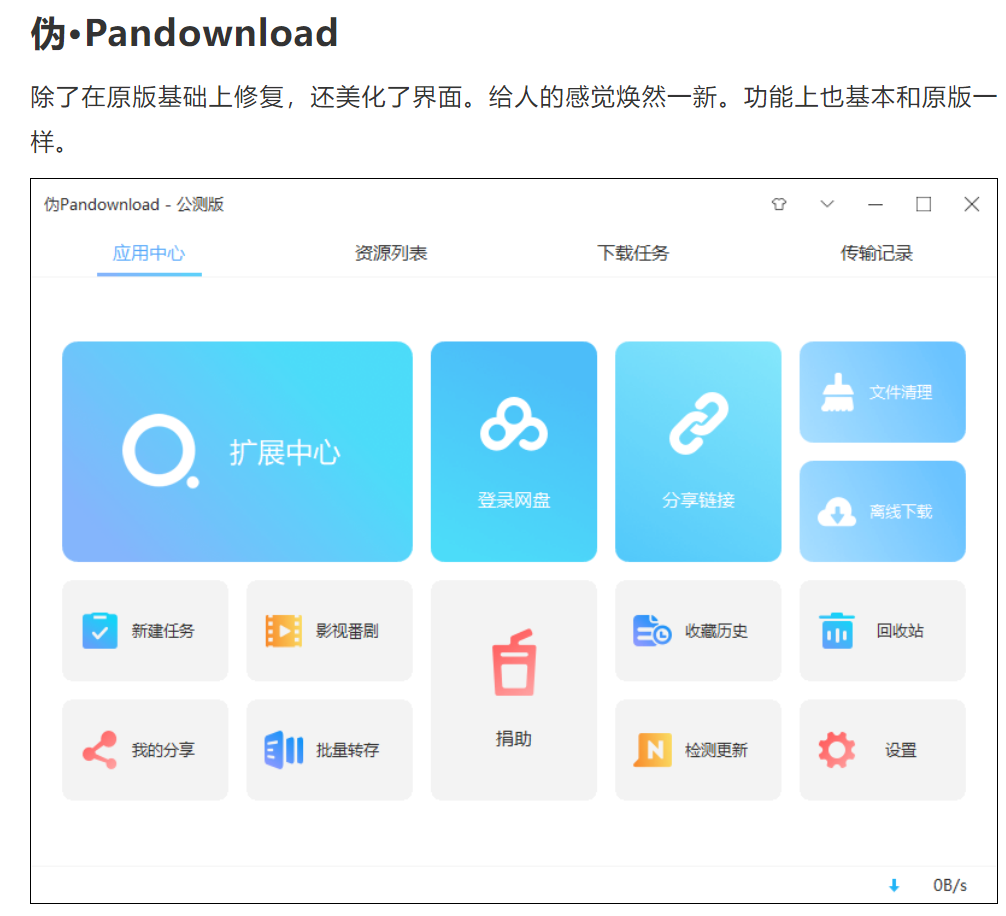Switch to the 资源列表 tab
This screenshot has width=1006, height=916.
pyautogui.click(x=391, y=253)
